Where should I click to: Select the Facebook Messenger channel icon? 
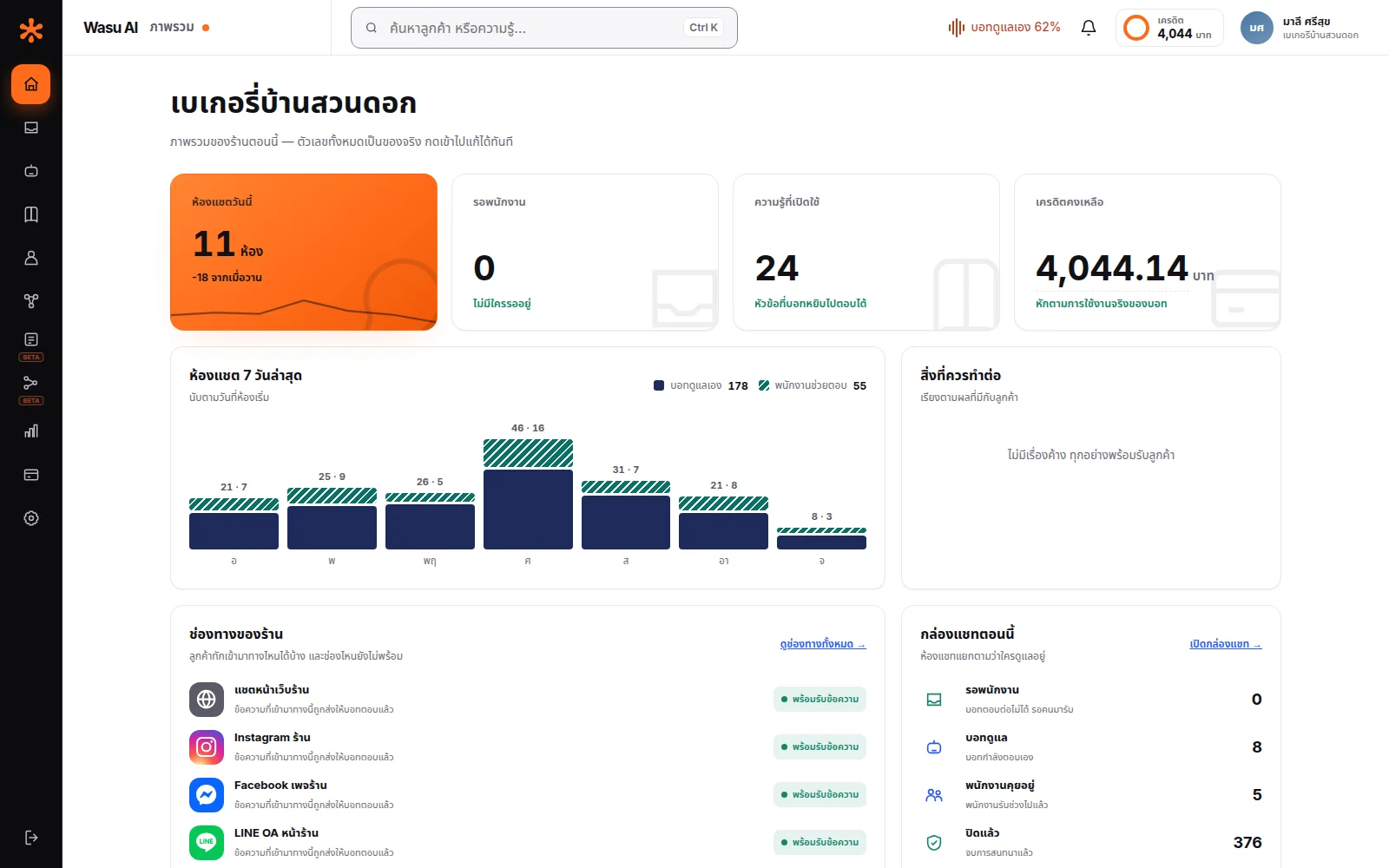point(207,795)
